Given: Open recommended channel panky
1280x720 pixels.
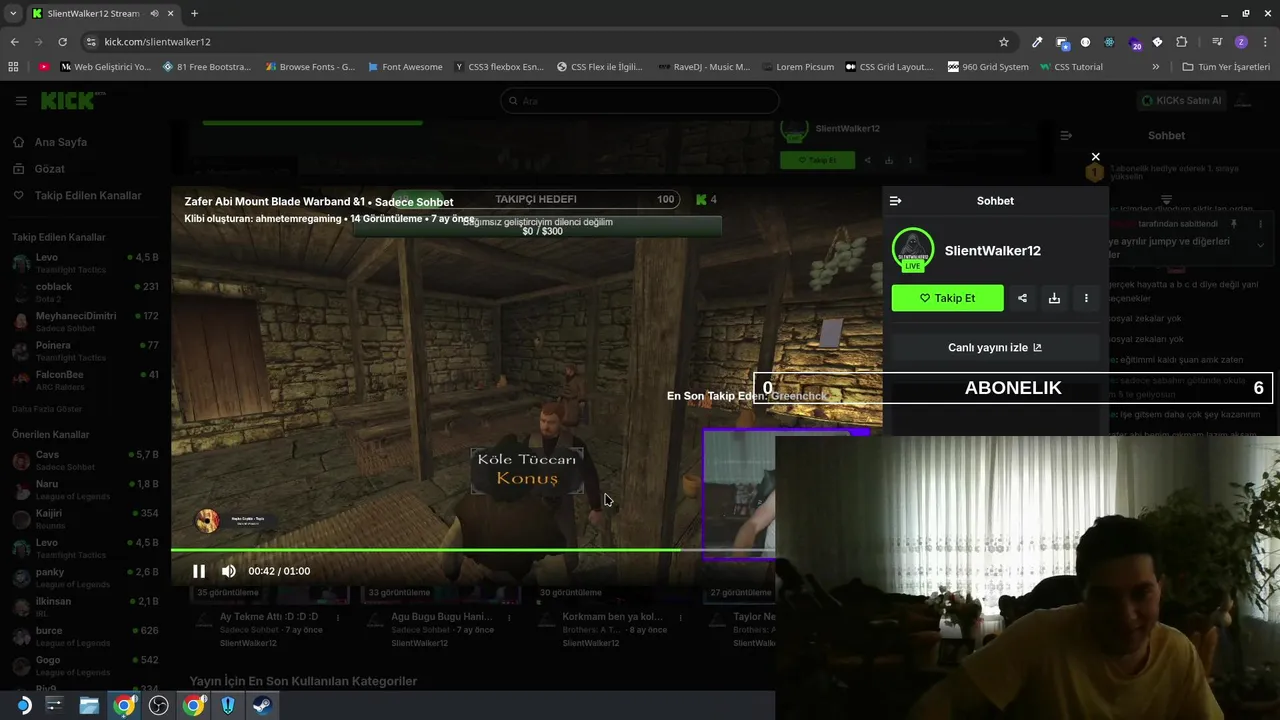Looking at the screenshot, I should [x=85, y=577].
